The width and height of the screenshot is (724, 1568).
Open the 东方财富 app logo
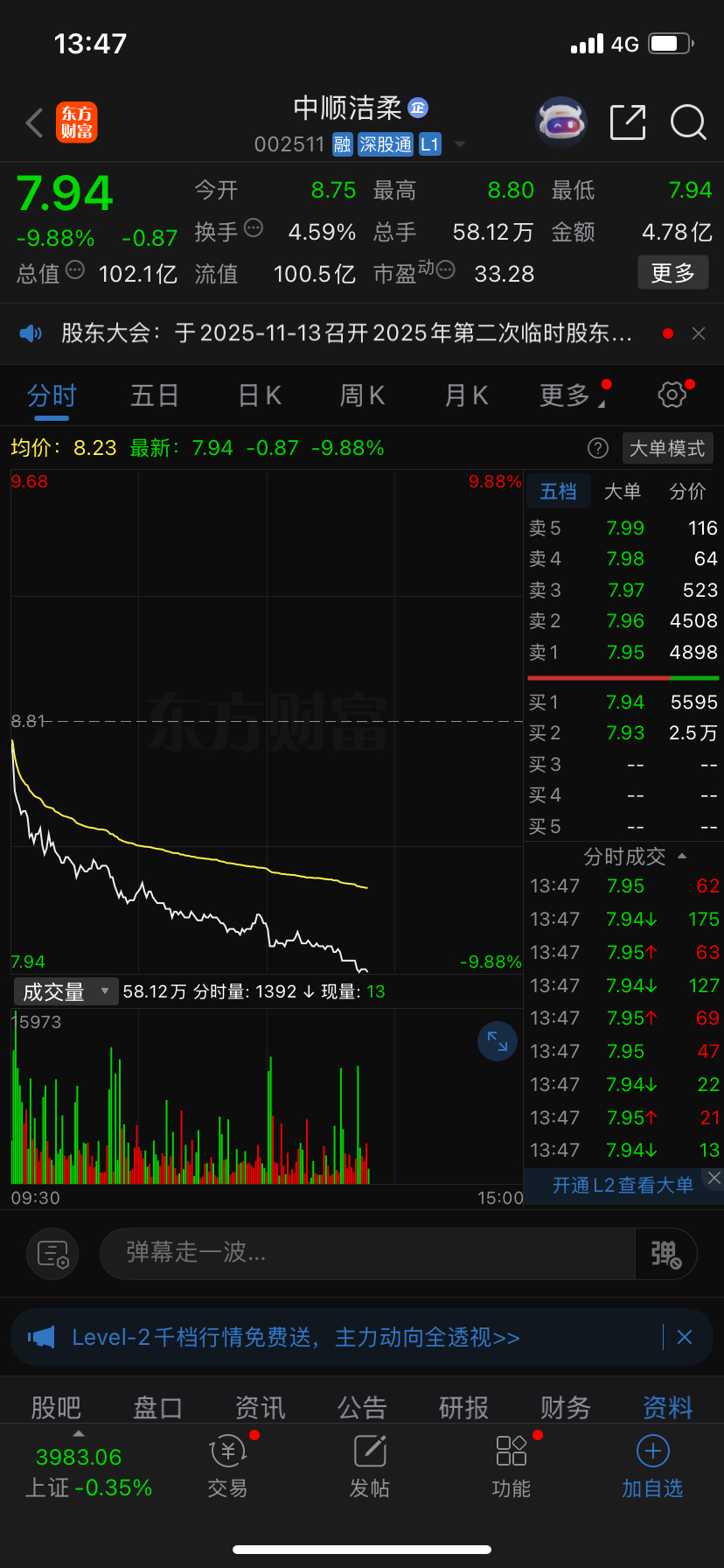[77, 122]
